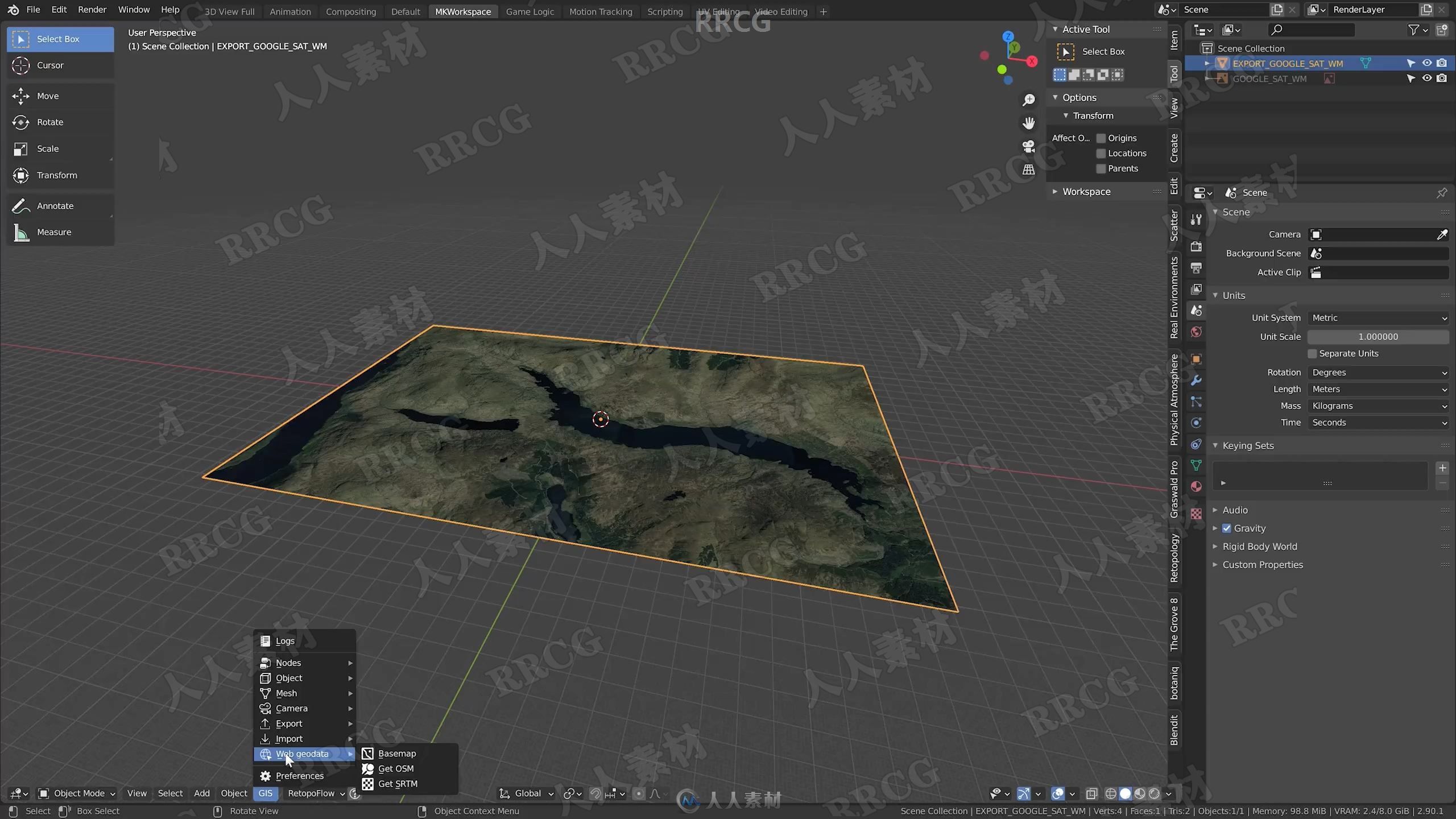Screen dimensions: 1456x819
Task: Click the GIS tab in header menu
Action: pos(264,793)
